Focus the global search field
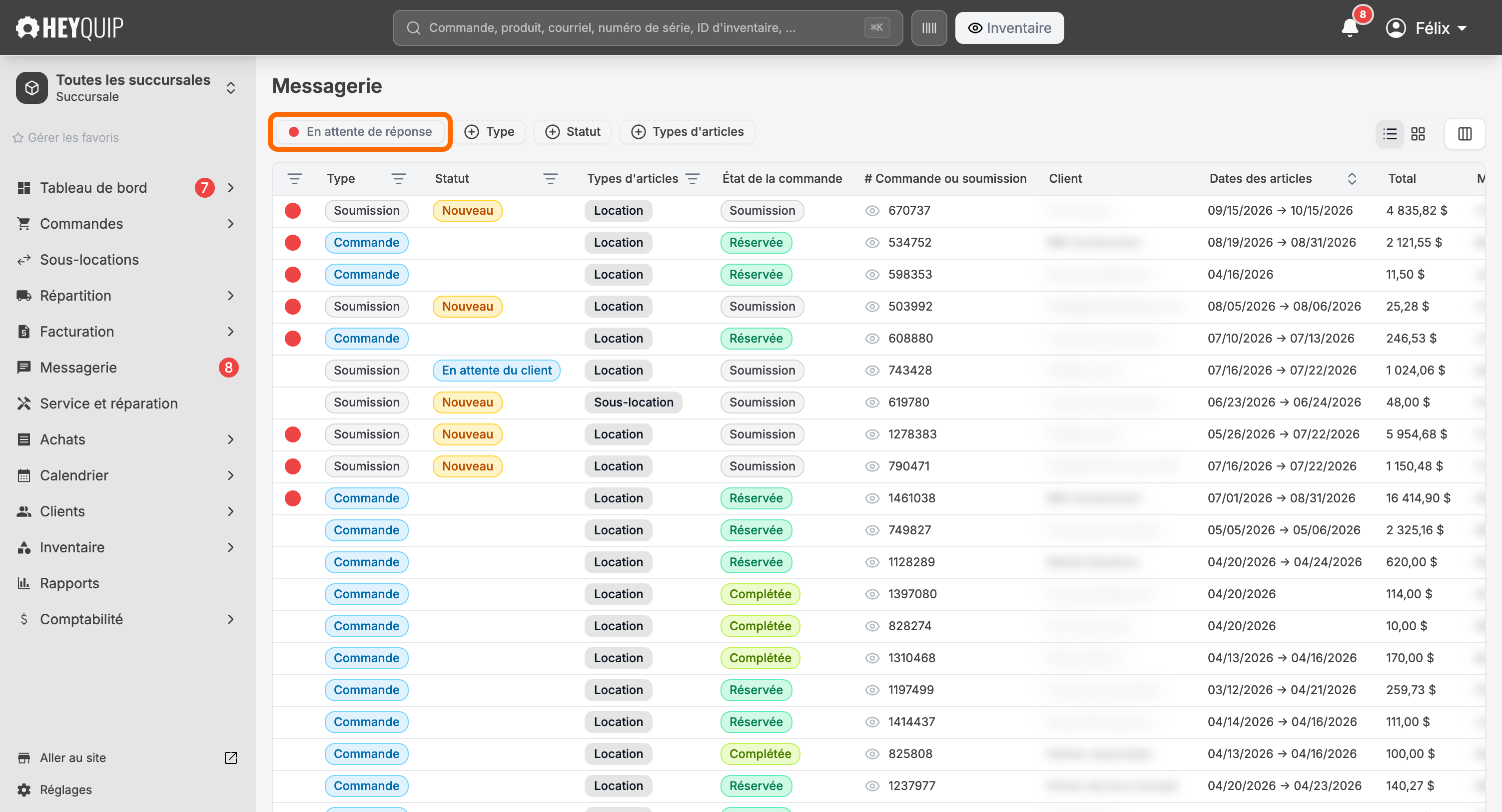 (x=647, y=28)
